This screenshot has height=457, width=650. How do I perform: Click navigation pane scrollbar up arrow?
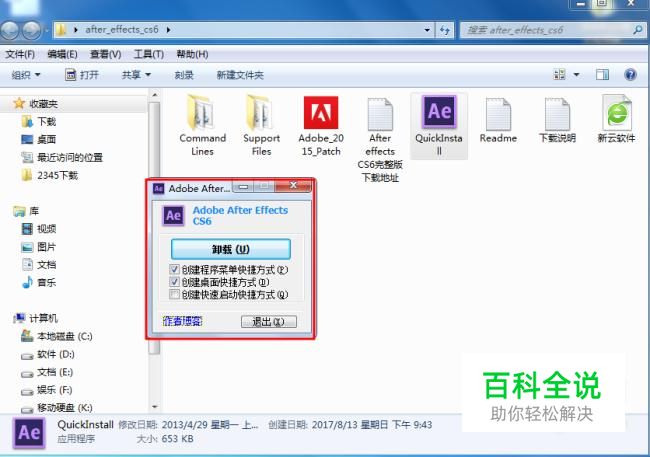[x=154, y=95]
